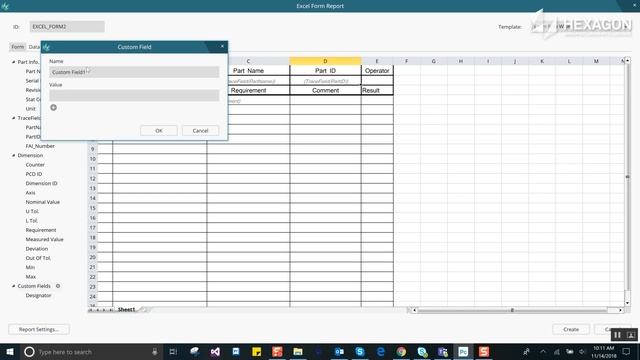The width and height of the screenshot is (640, 360).
Task: Open Outlook from the taskbar
Action: [x=339, y=352]
